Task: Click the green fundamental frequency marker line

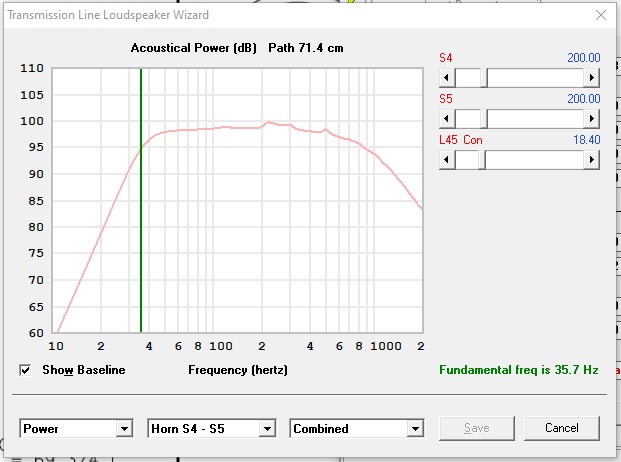Action: point(141,200)
